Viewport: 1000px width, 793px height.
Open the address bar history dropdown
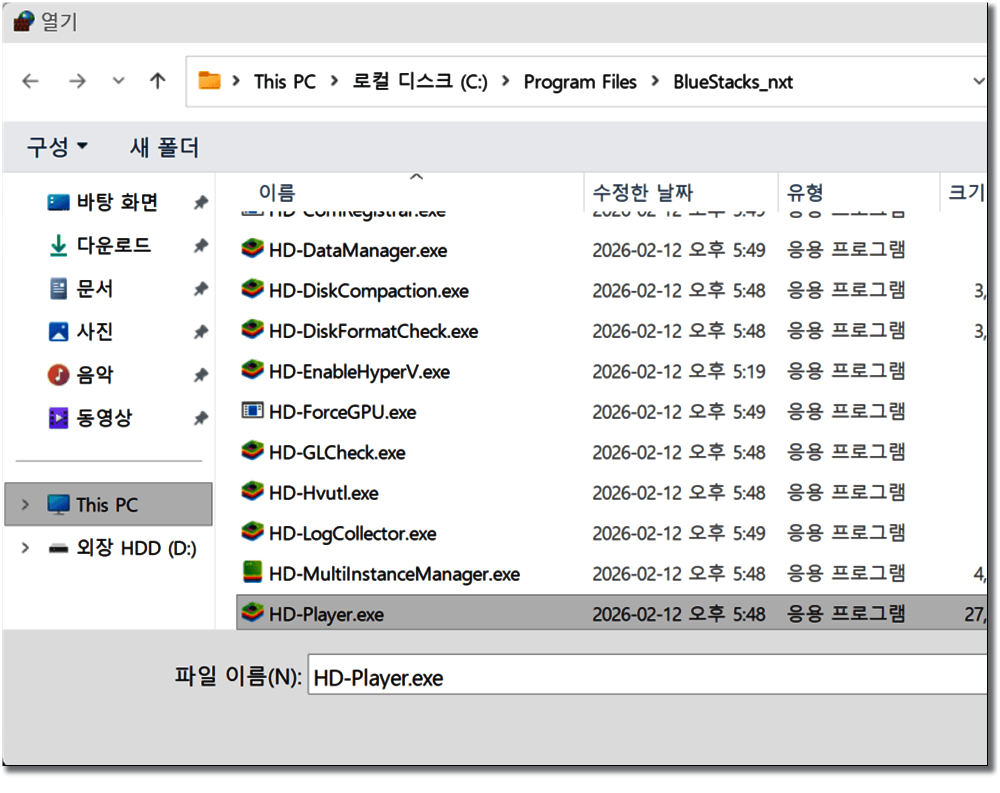[x=978, y=81]
